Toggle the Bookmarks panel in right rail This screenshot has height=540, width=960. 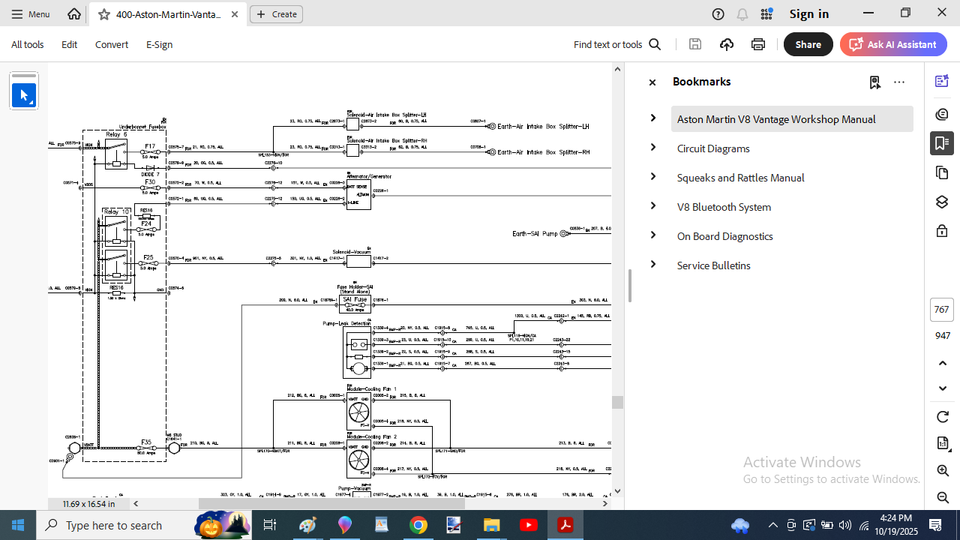click(x=941, y=143)
